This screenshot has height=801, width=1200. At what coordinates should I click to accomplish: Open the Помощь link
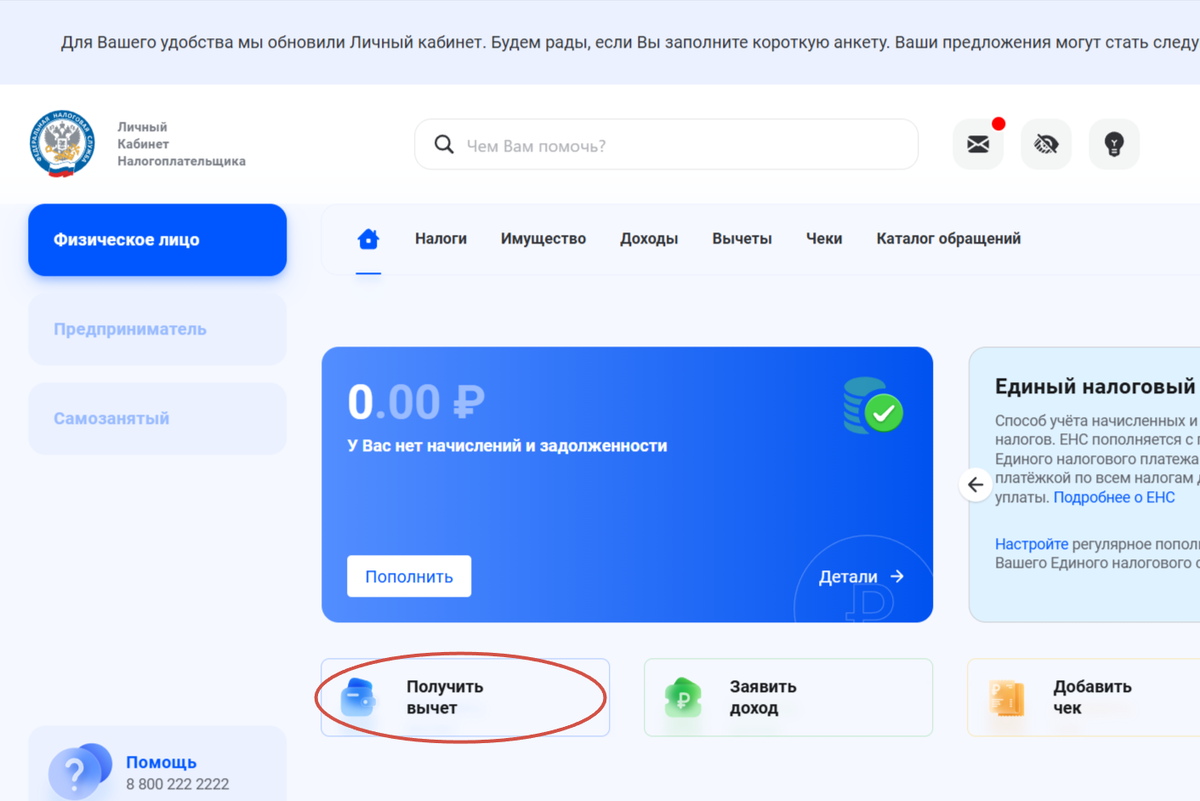point(161,762)
